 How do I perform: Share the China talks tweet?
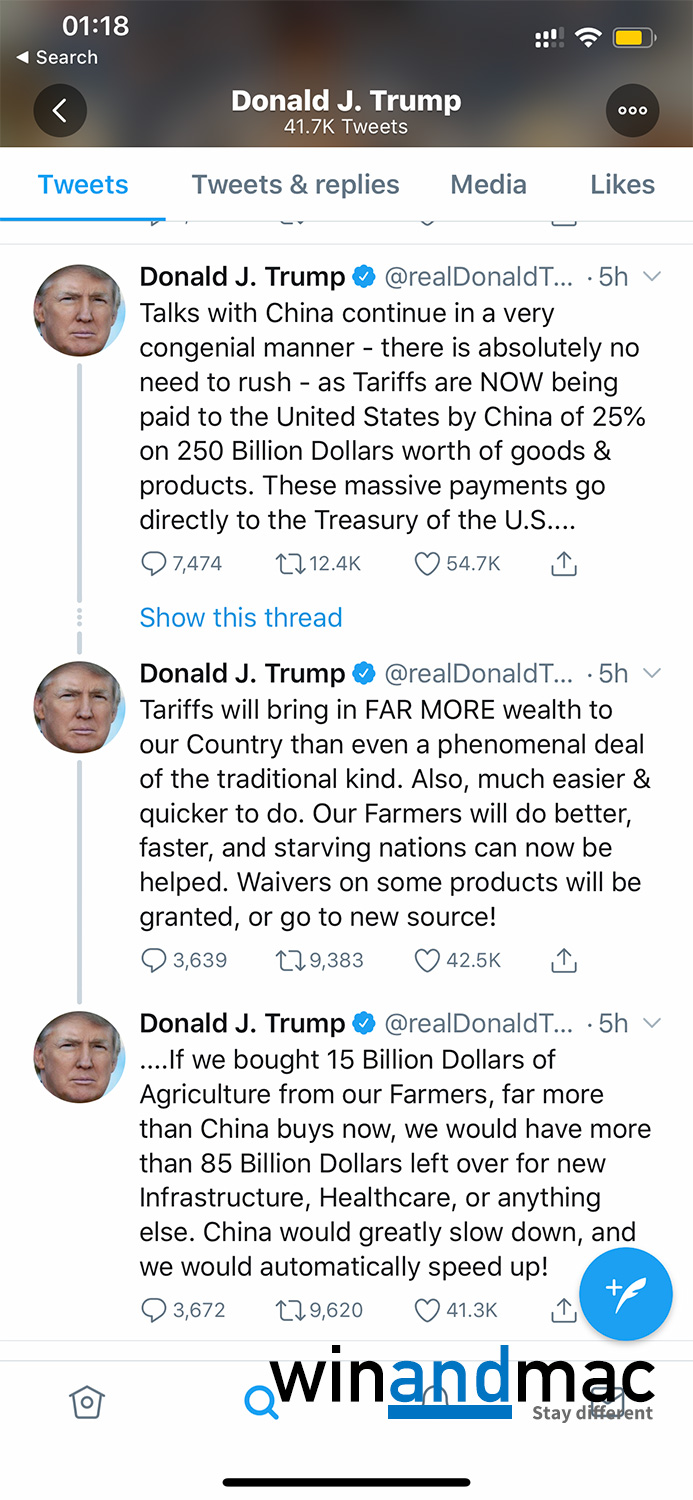click(x=564, y=565)
